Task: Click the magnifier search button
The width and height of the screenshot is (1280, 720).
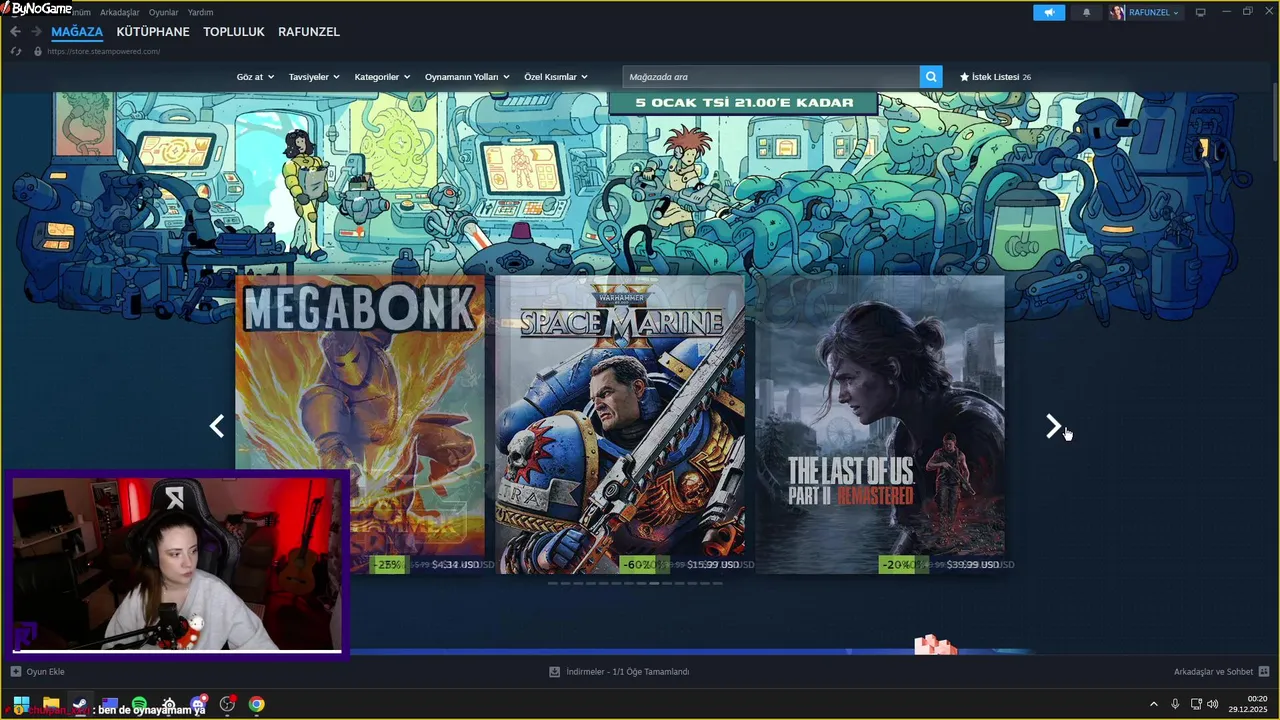Action: click(931, 77)
